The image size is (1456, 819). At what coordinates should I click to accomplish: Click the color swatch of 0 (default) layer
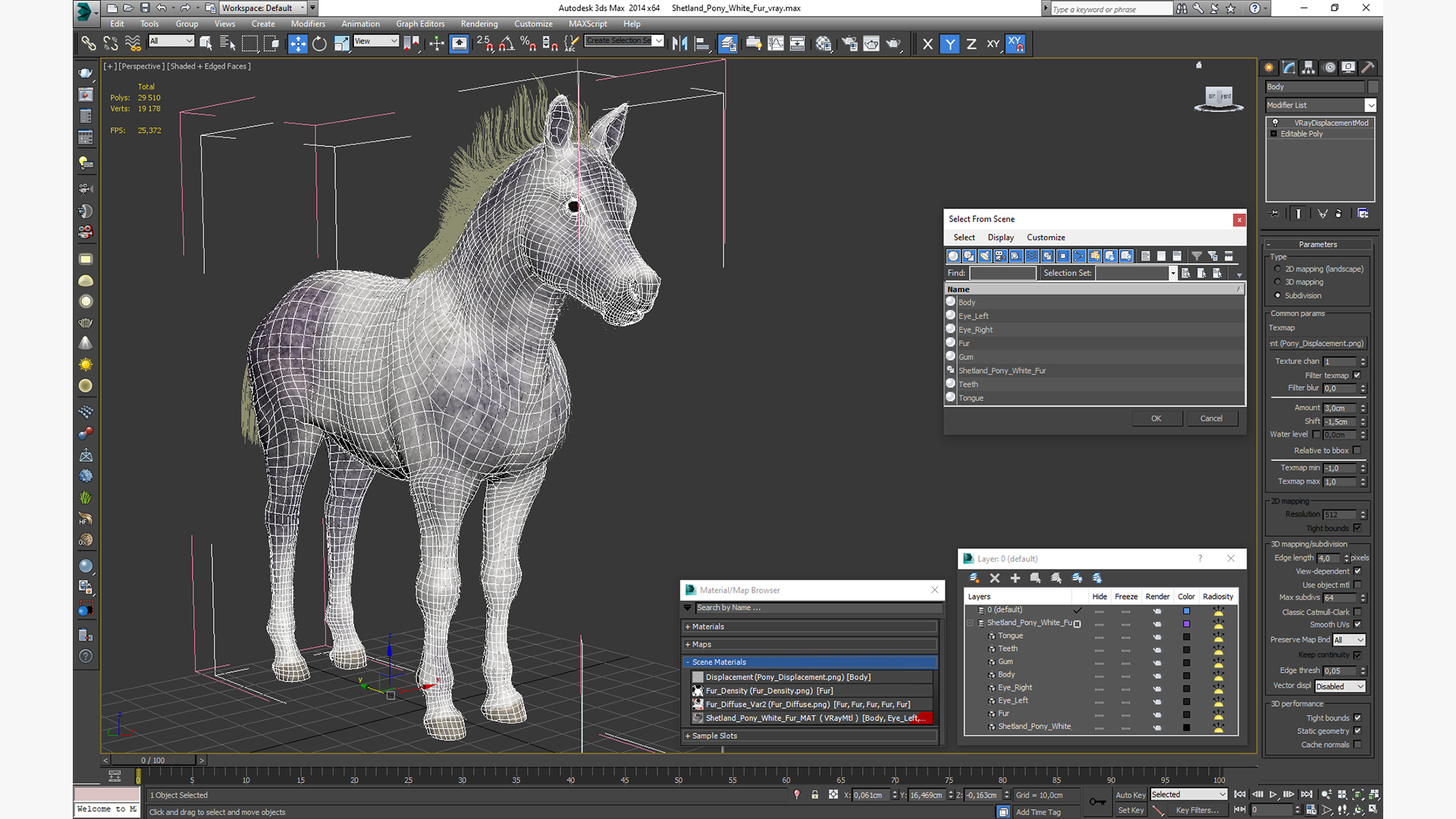[x=1187, y=610]
